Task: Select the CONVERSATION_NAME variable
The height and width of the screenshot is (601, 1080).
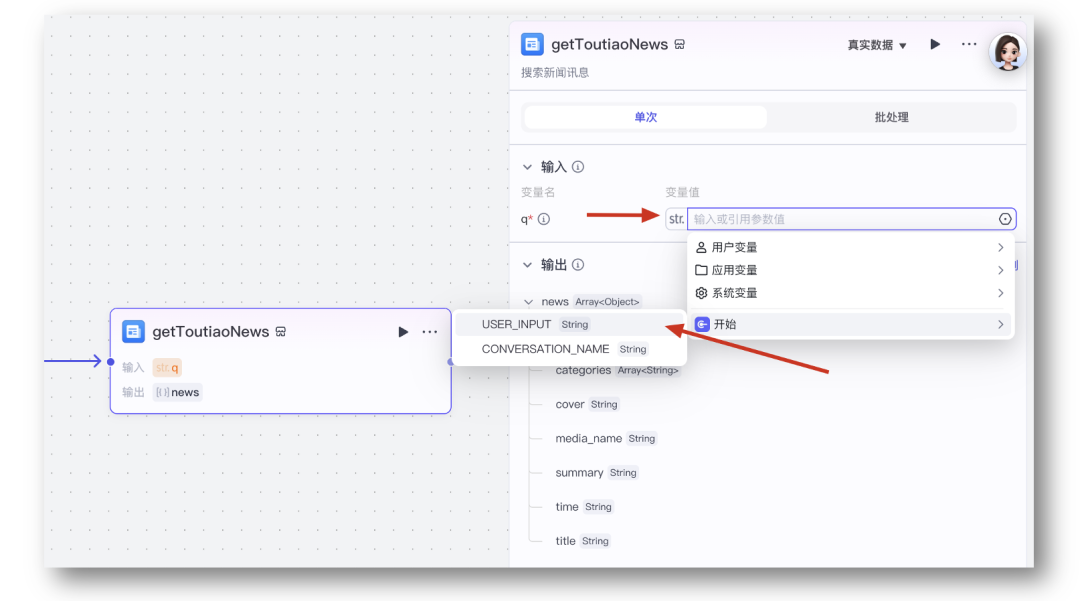Action: (x=569, y=349)
